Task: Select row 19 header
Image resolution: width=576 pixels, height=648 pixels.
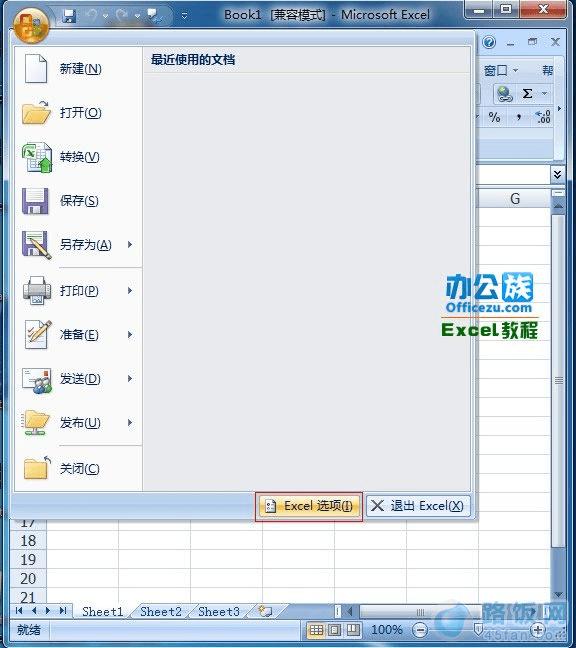Action: [x=28, y=560]
